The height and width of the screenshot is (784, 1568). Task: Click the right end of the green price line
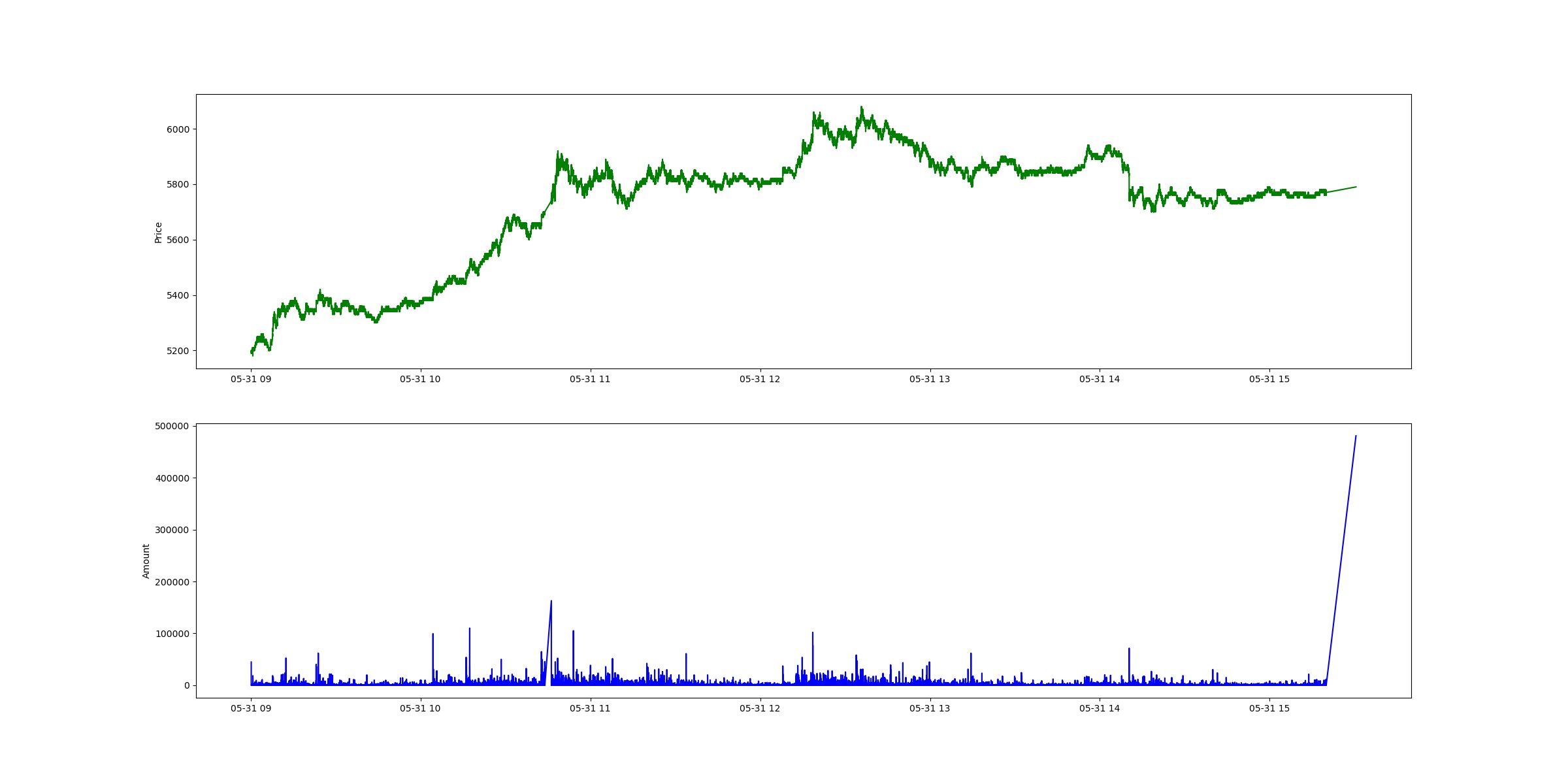(x=1356, y=187)
